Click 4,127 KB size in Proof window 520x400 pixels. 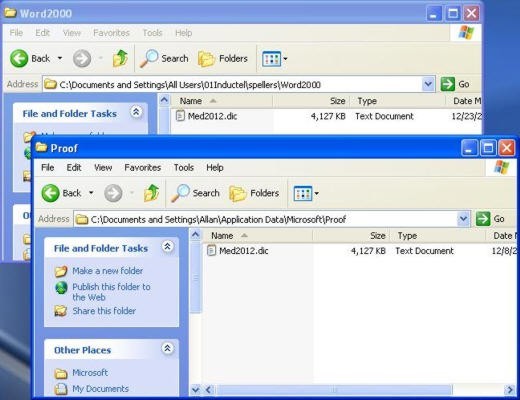click(x=368, y=251)
